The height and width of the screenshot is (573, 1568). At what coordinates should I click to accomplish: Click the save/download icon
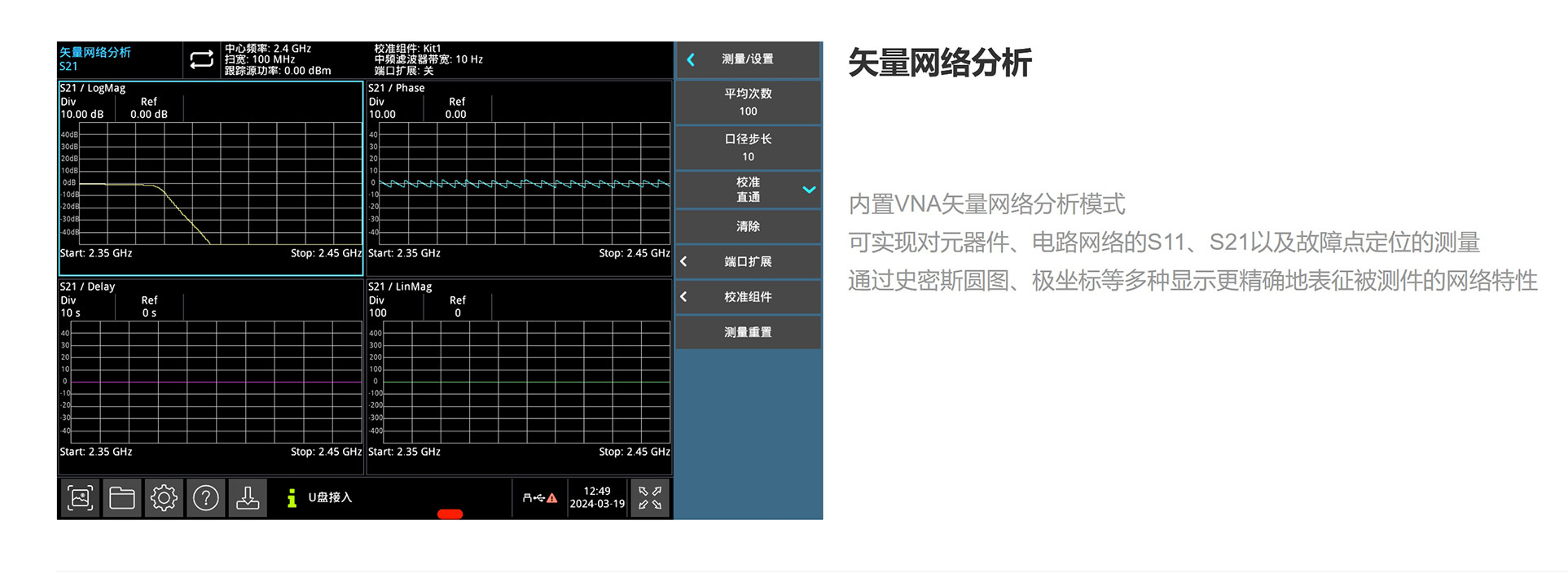(x=248, y=497)
